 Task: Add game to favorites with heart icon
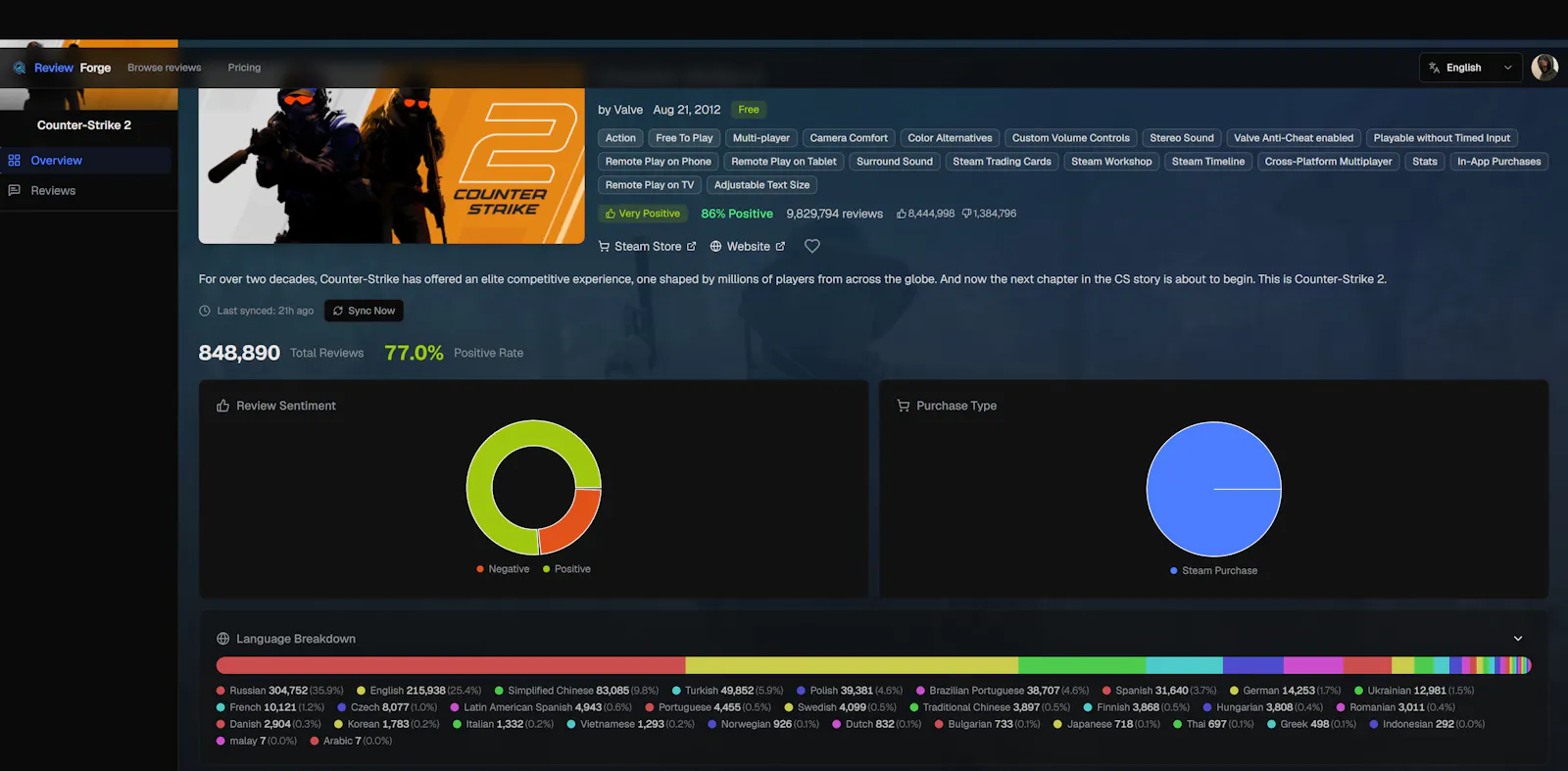tap(812, 247)
